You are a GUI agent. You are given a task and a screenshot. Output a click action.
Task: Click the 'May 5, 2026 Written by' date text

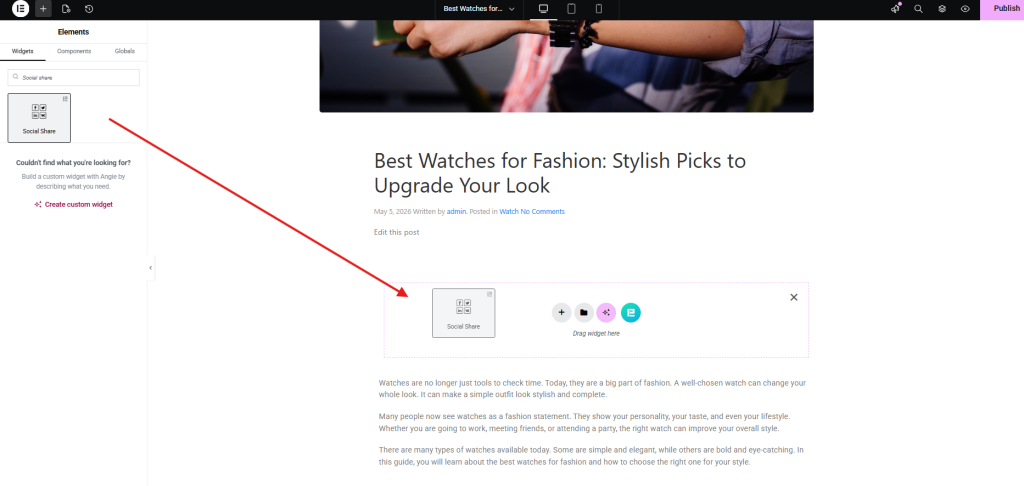(x=409, y=212)
